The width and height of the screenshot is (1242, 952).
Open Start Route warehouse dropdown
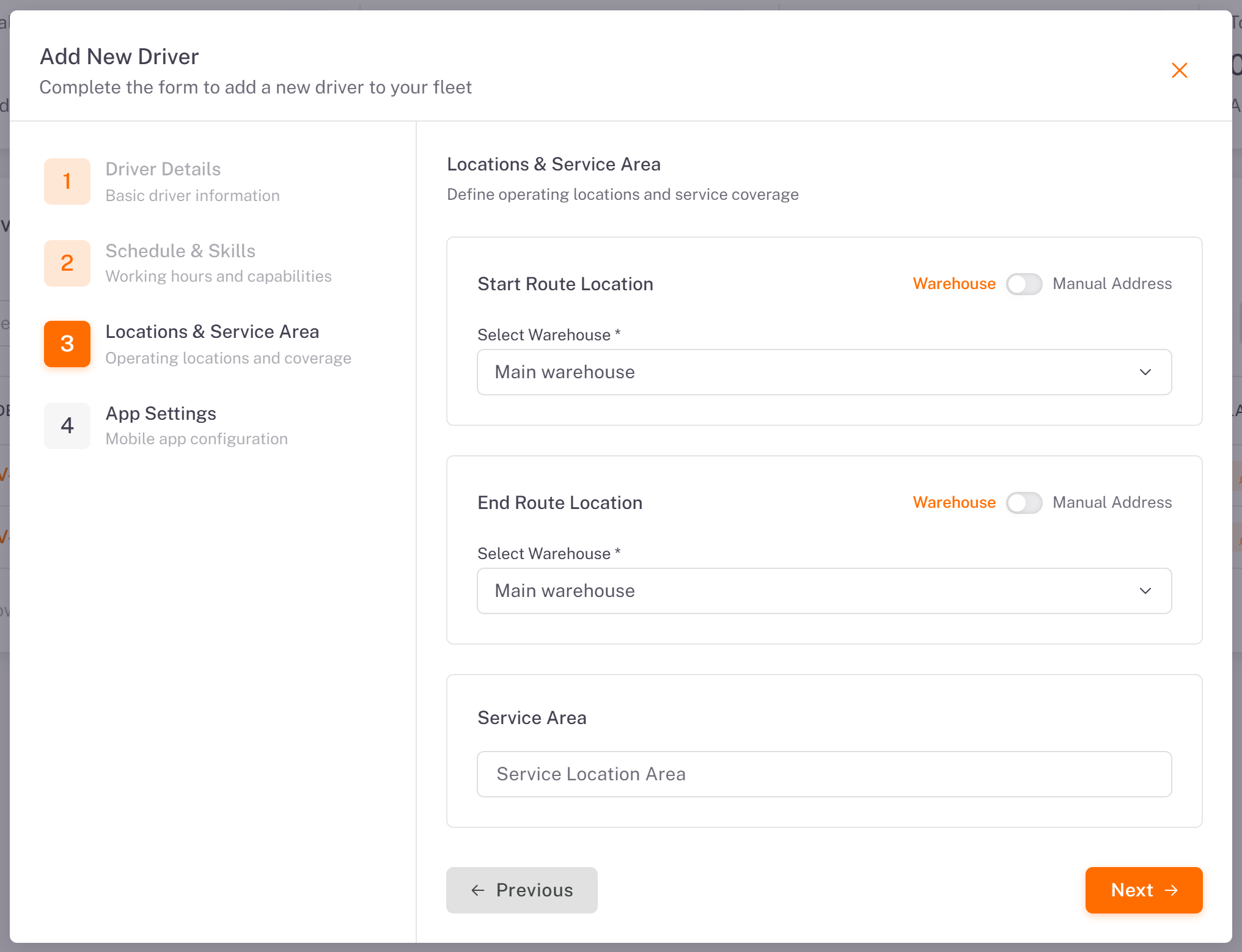pos(824,372)
